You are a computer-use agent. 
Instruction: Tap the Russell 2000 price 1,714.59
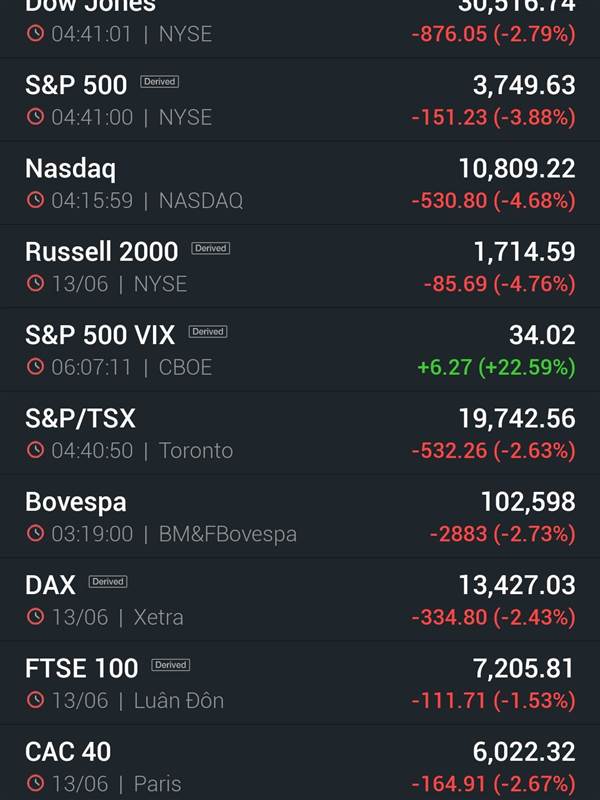tap(525, 252)
